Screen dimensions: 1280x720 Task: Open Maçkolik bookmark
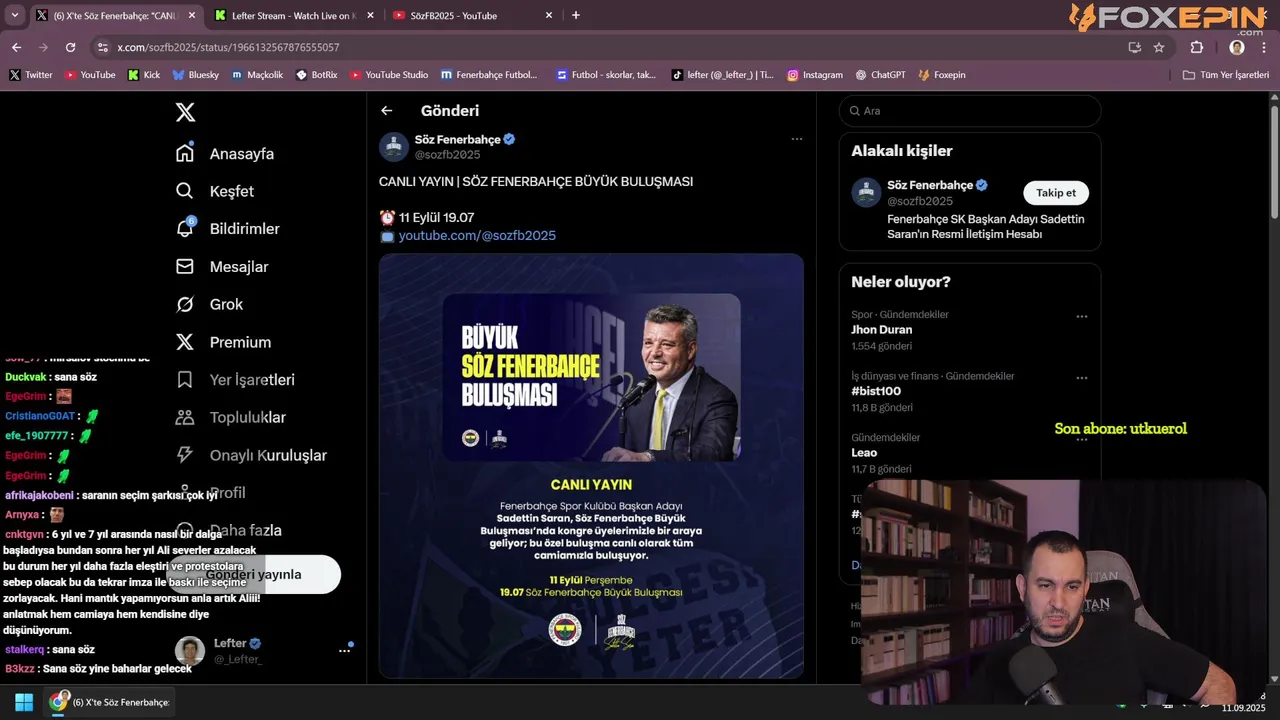257,75
